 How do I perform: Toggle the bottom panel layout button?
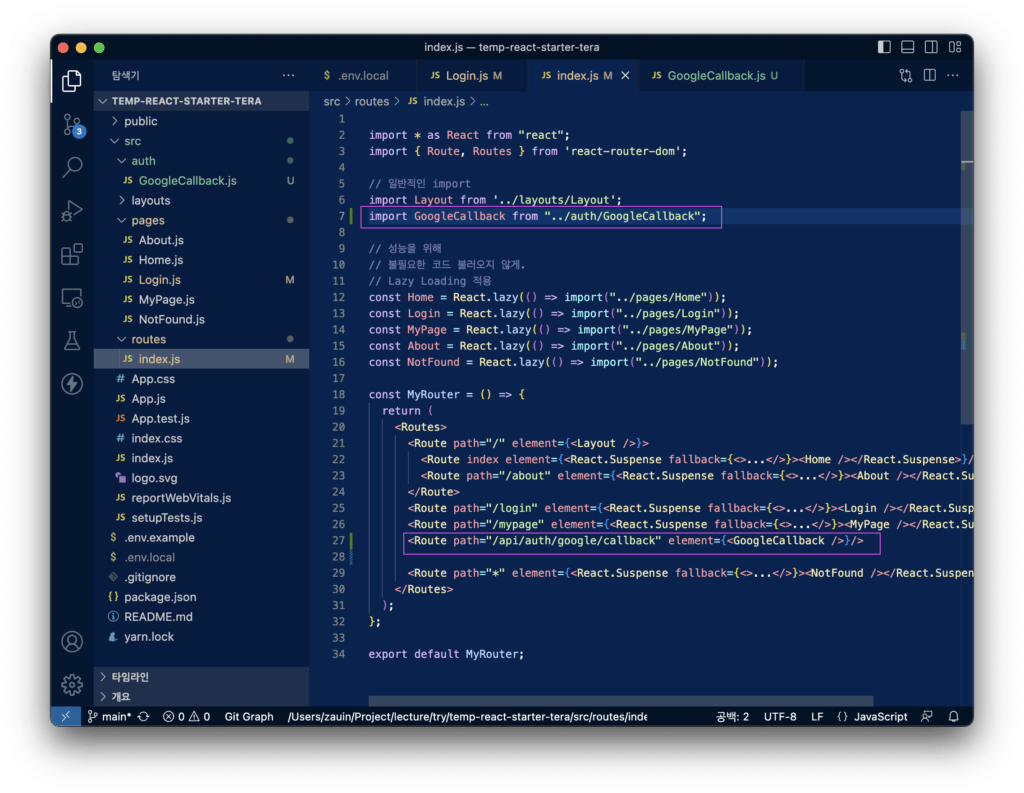pyautogui.click(x=908, y=47)
